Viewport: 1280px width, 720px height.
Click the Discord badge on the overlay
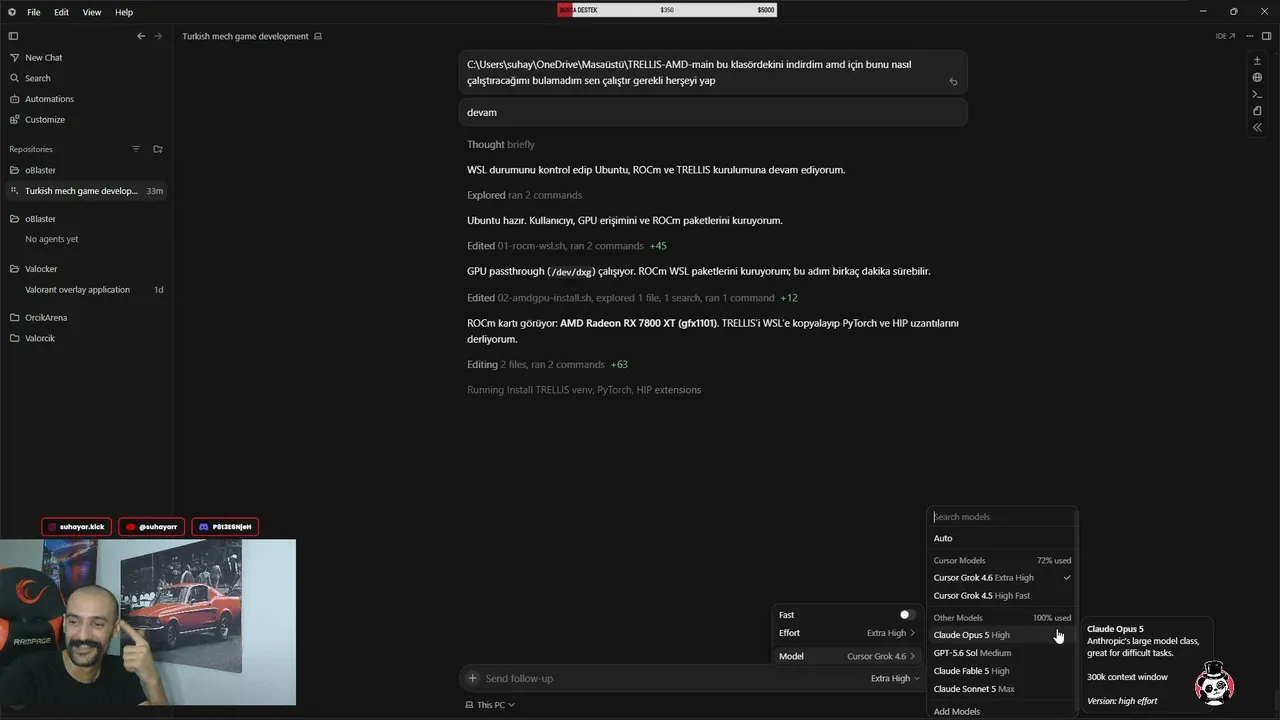click(225, 526)
